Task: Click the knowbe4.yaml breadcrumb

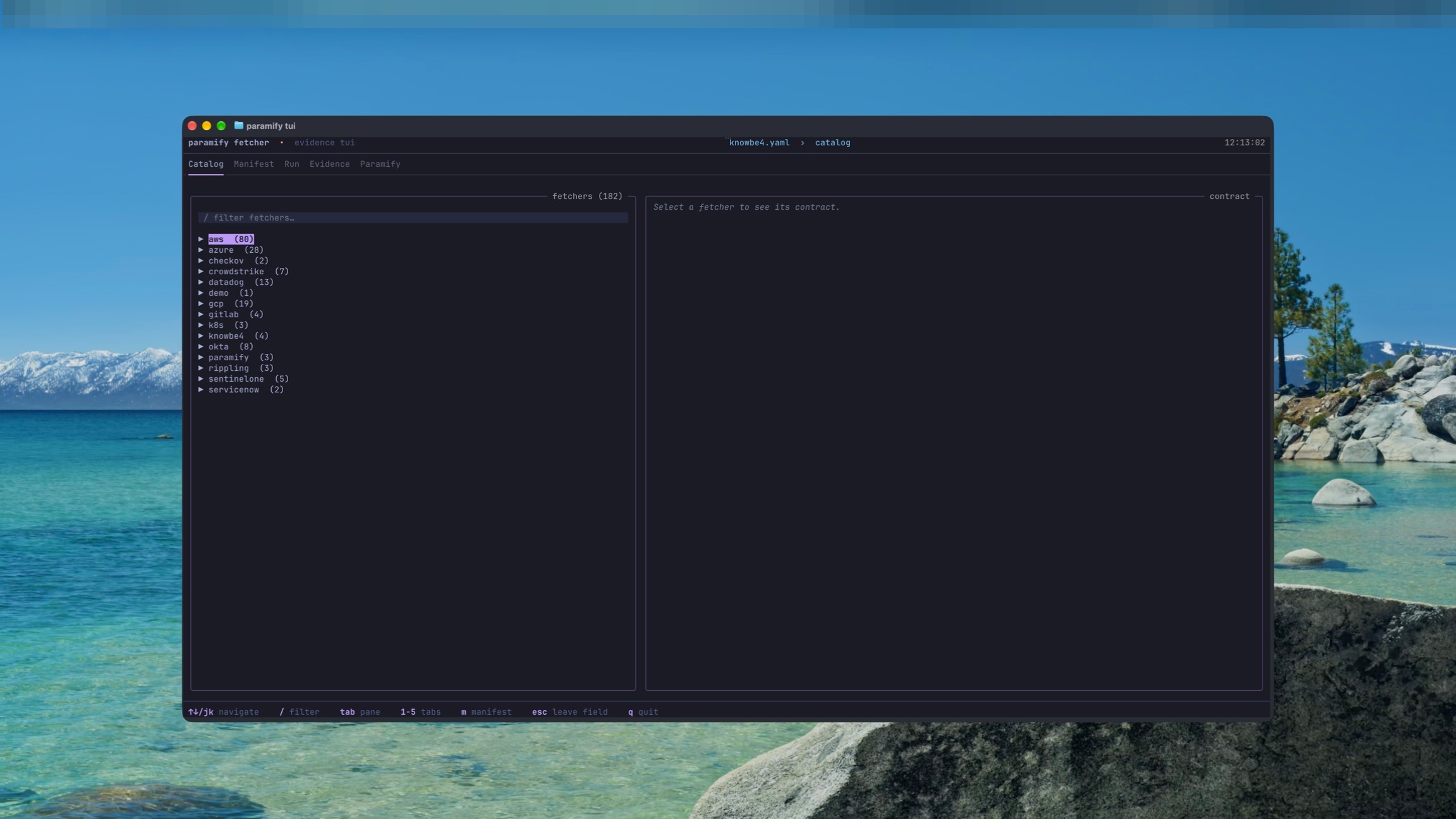Action: (x=759, y=142)
